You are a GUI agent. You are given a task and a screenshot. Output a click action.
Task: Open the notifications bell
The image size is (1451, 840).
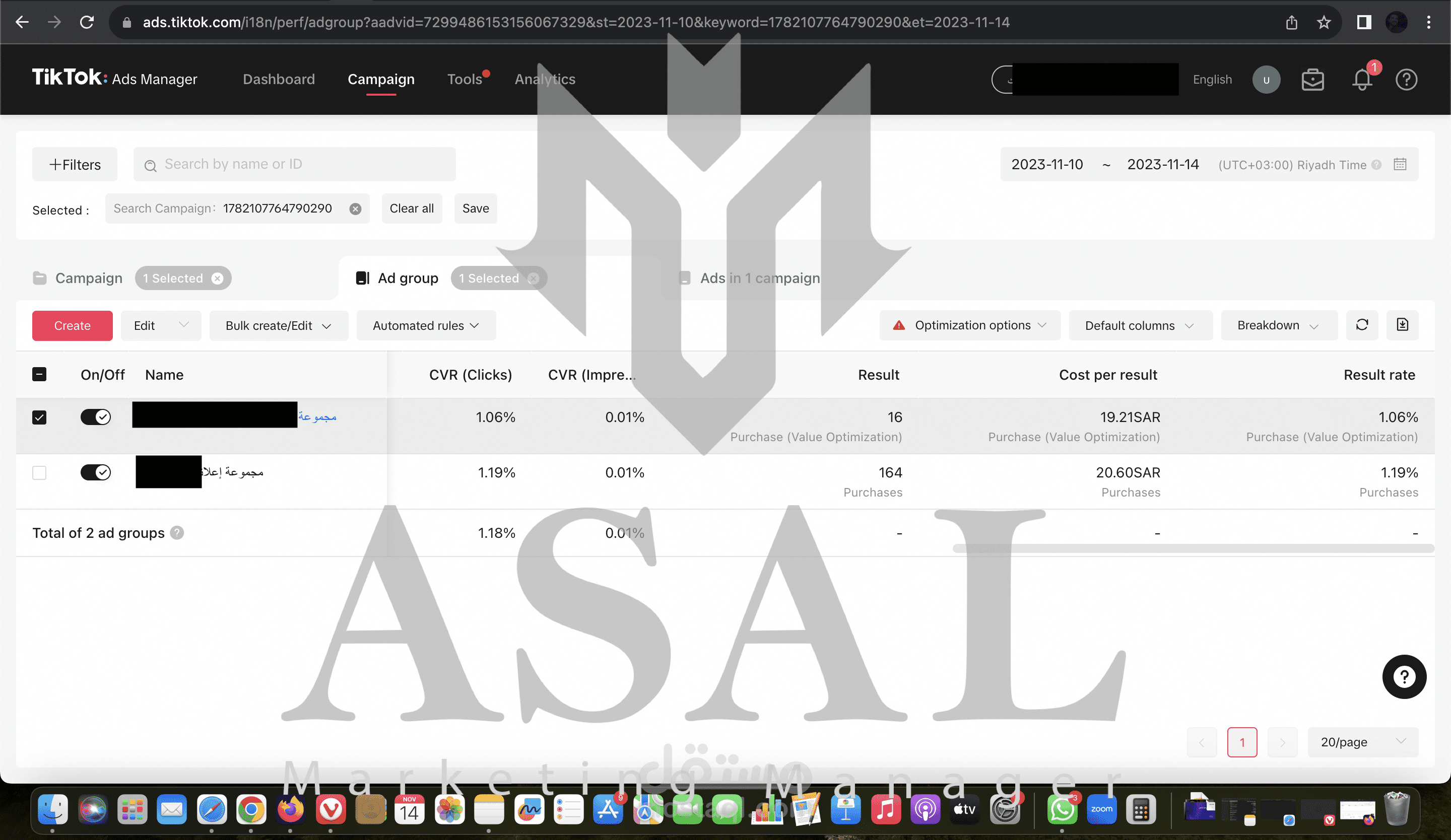coord(1362,80)
